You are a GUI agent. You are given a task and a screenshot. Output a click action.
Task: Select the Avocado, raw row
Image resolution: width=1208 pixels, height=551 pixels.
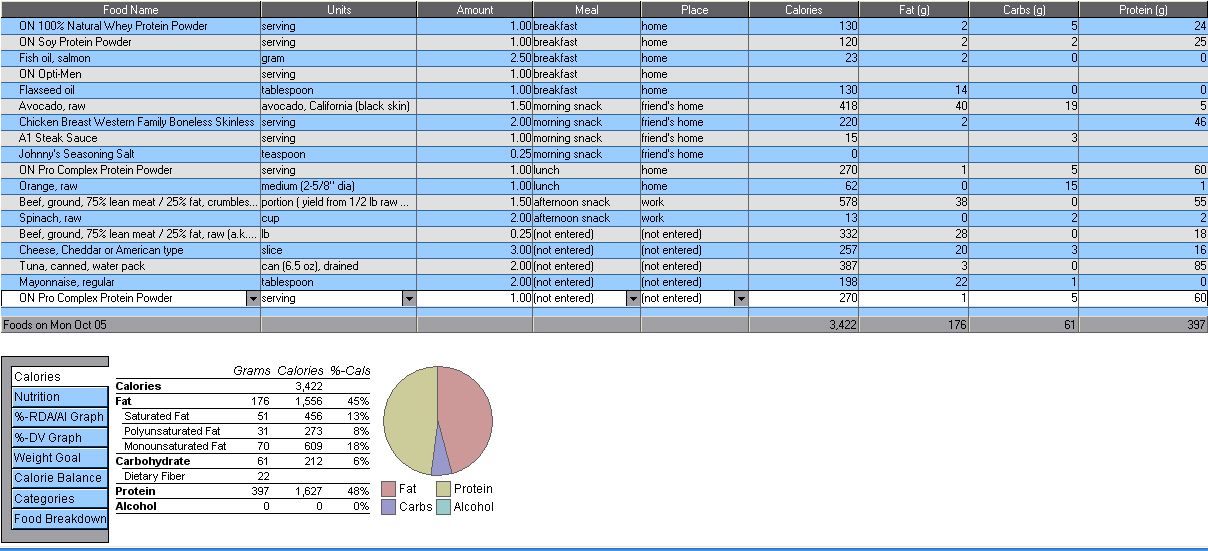coord(604,106)
